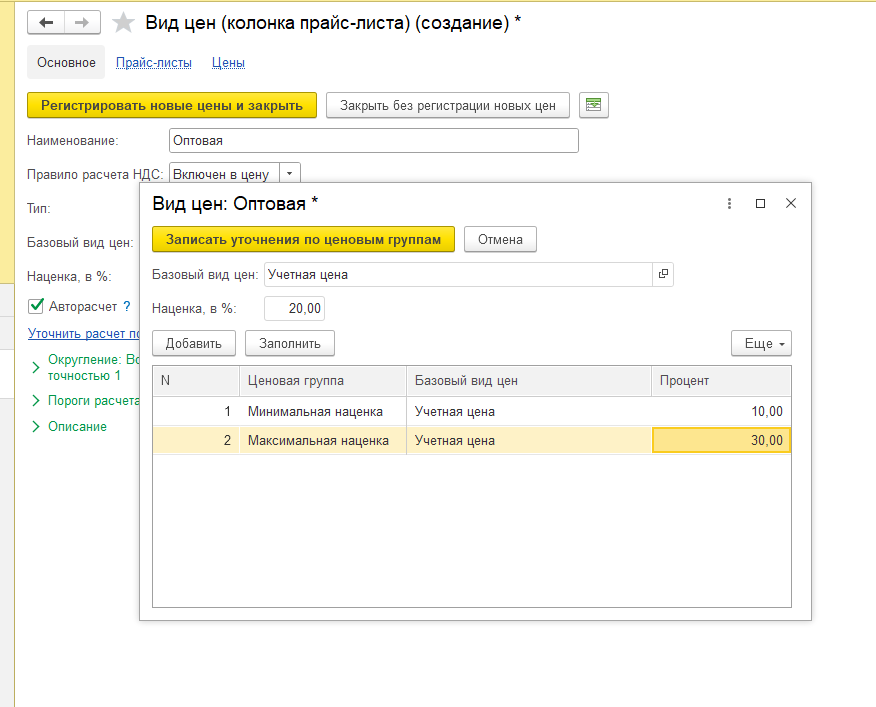Click the Авторасчет help question mark
Viewport: 876px width, 707px height.
click(127, 306)
